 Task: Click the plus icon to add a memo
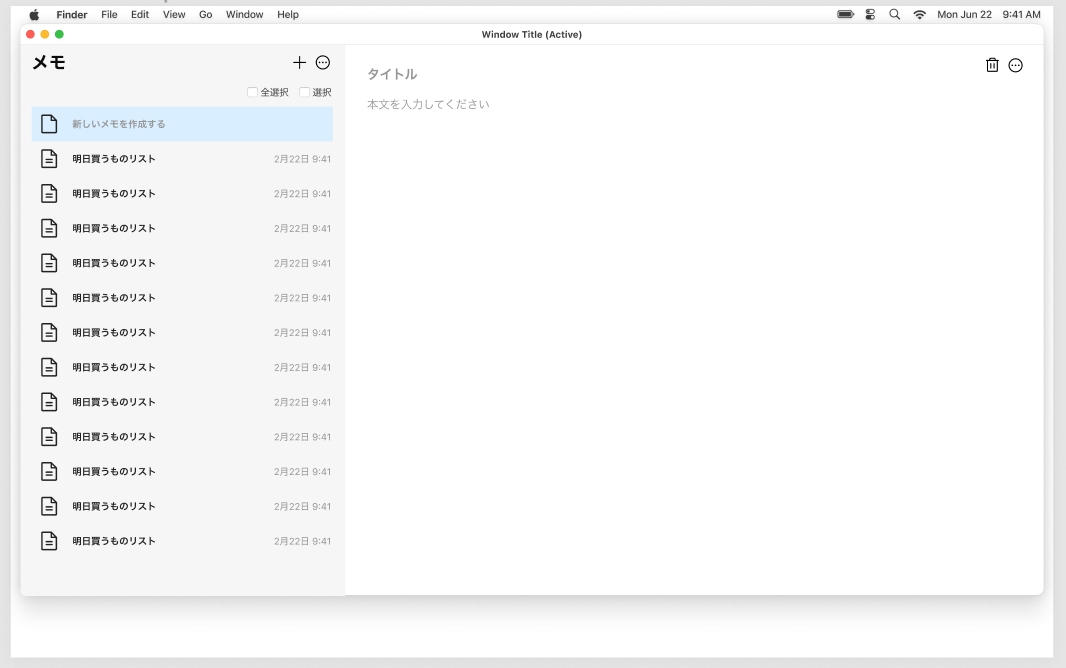point(299,62)
